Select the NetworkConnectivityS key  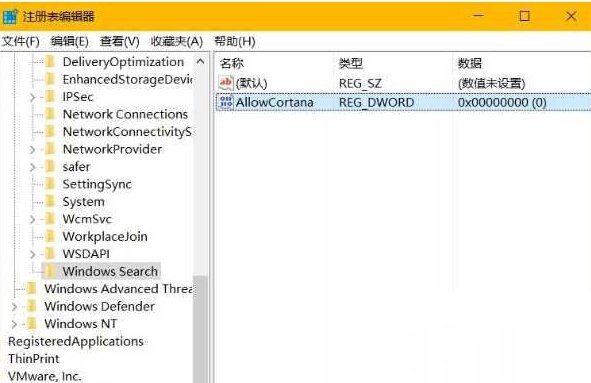(x=127, y=132)
